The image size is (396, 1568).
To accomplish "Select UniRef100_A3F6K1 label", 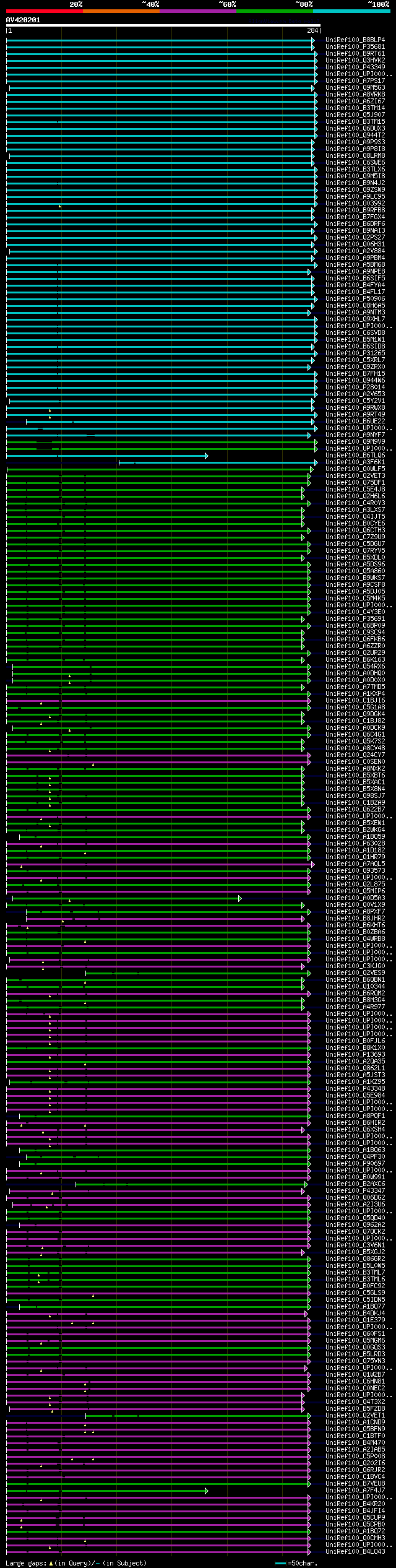I will point(355,462).
